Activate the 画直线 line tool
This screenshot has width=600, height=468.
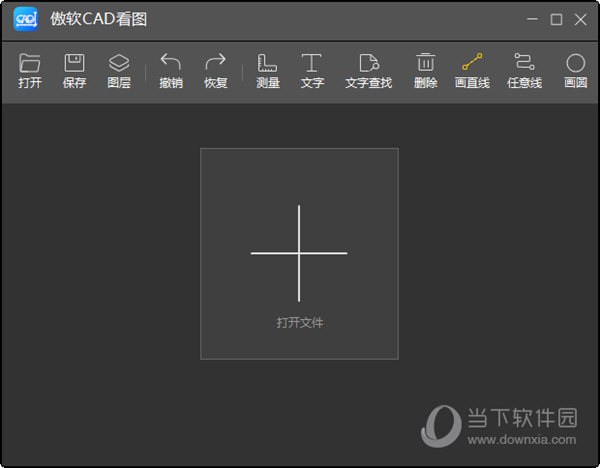(x=472, y=71)
